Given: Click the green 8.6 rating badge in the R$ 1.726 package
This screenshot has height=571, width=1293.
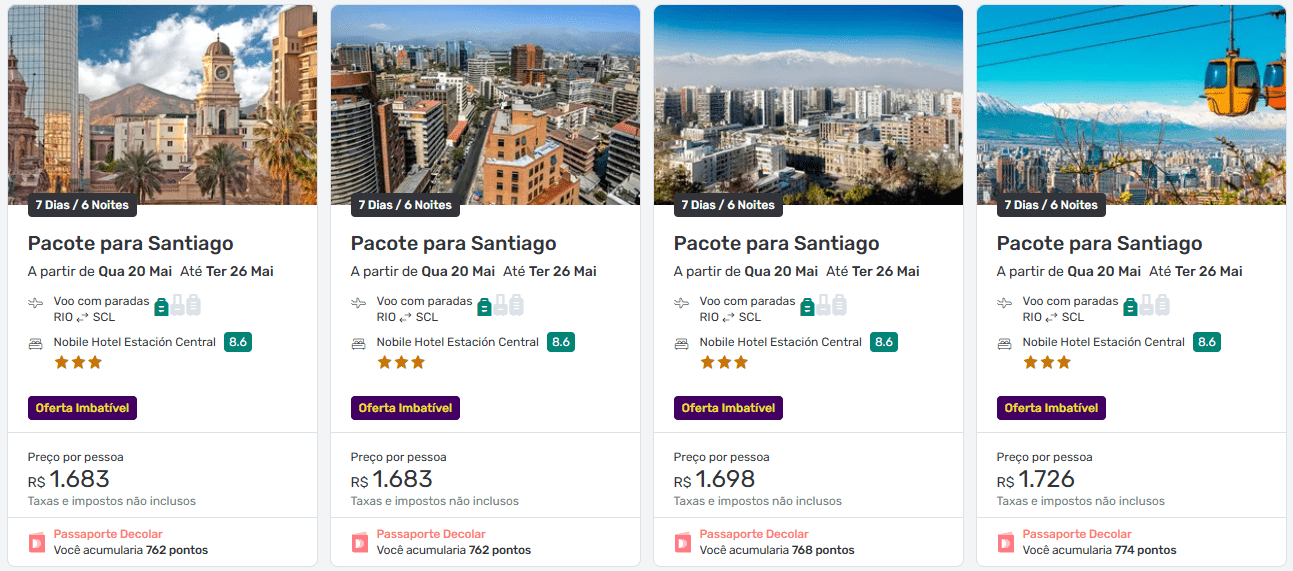Looking at the screenshot, I should click(x=1206, y=342).
